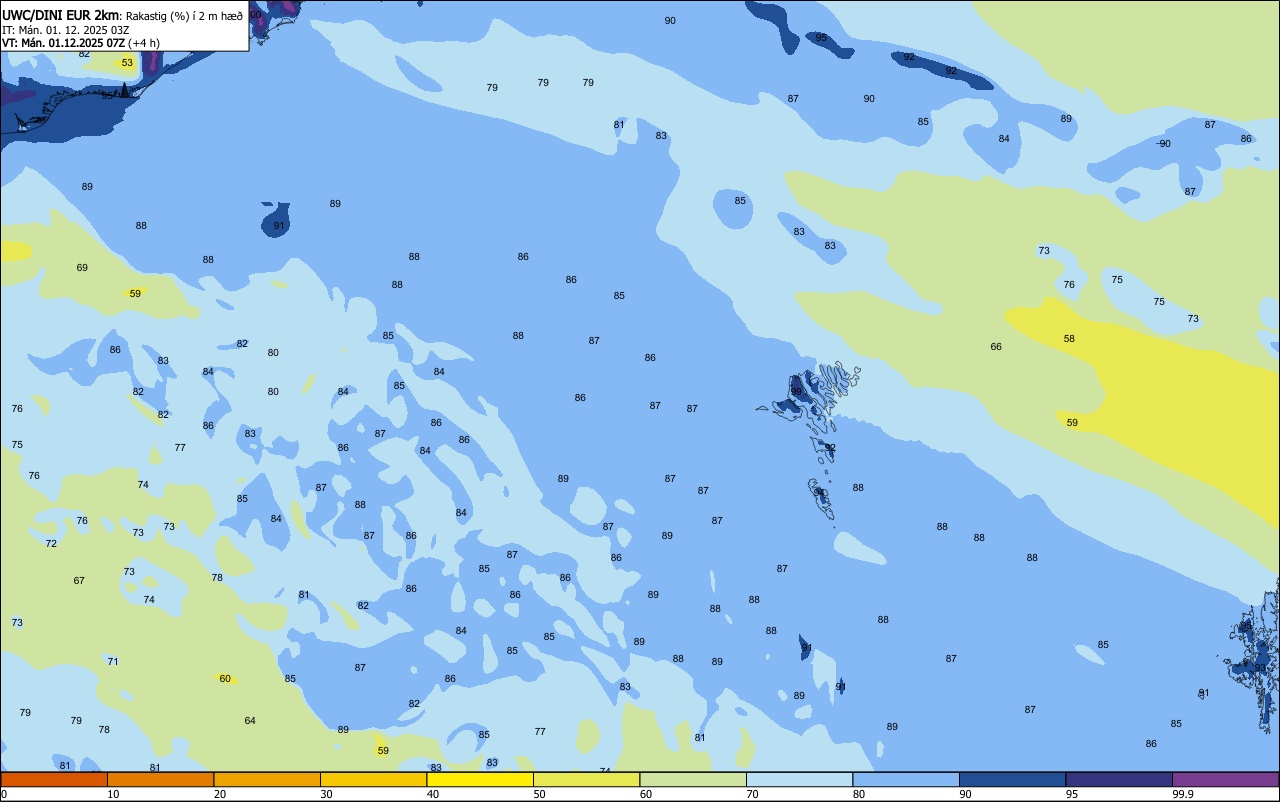Click the humidity value 53 on the map
Image resolution: width=1280 pixels, height=802 pixels.
pos(127,63)
